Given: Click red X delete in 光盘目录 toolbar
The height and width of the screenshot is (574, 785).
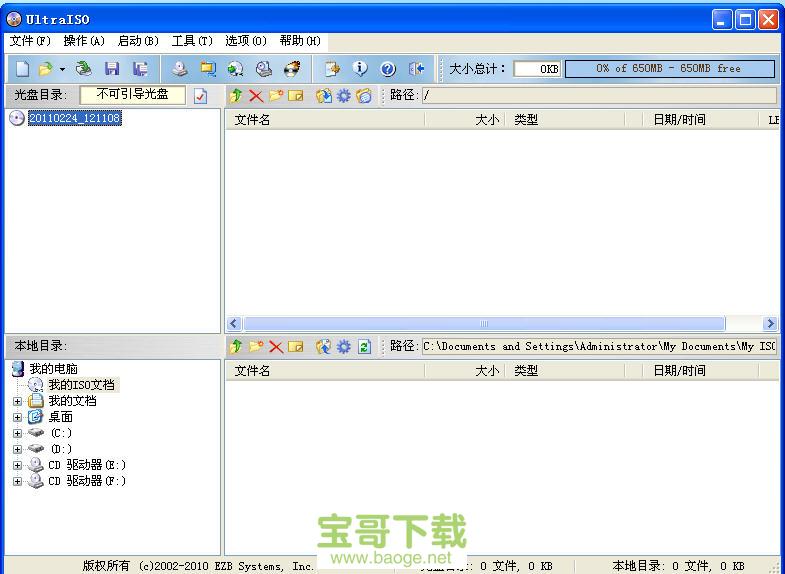Looking at the screenshot, I should (x=256, y=95).
